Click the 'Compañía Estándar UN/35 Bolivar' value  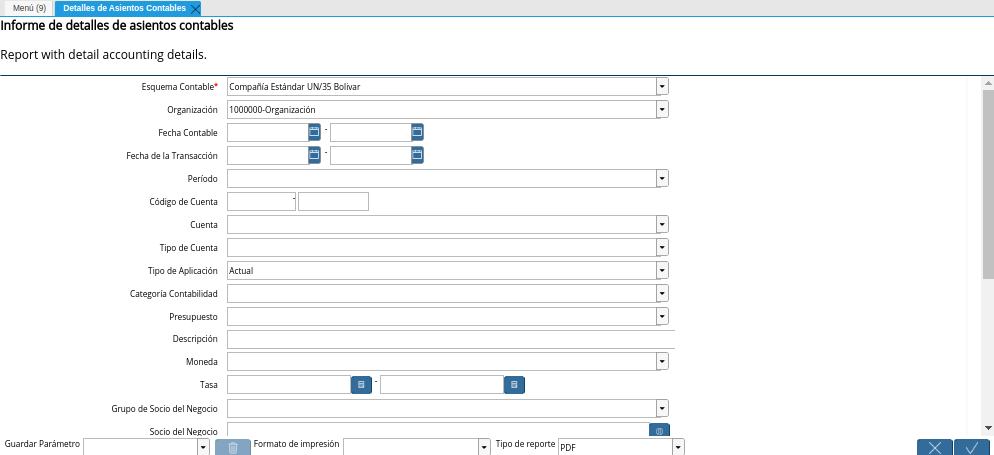(x=295, y=87)
